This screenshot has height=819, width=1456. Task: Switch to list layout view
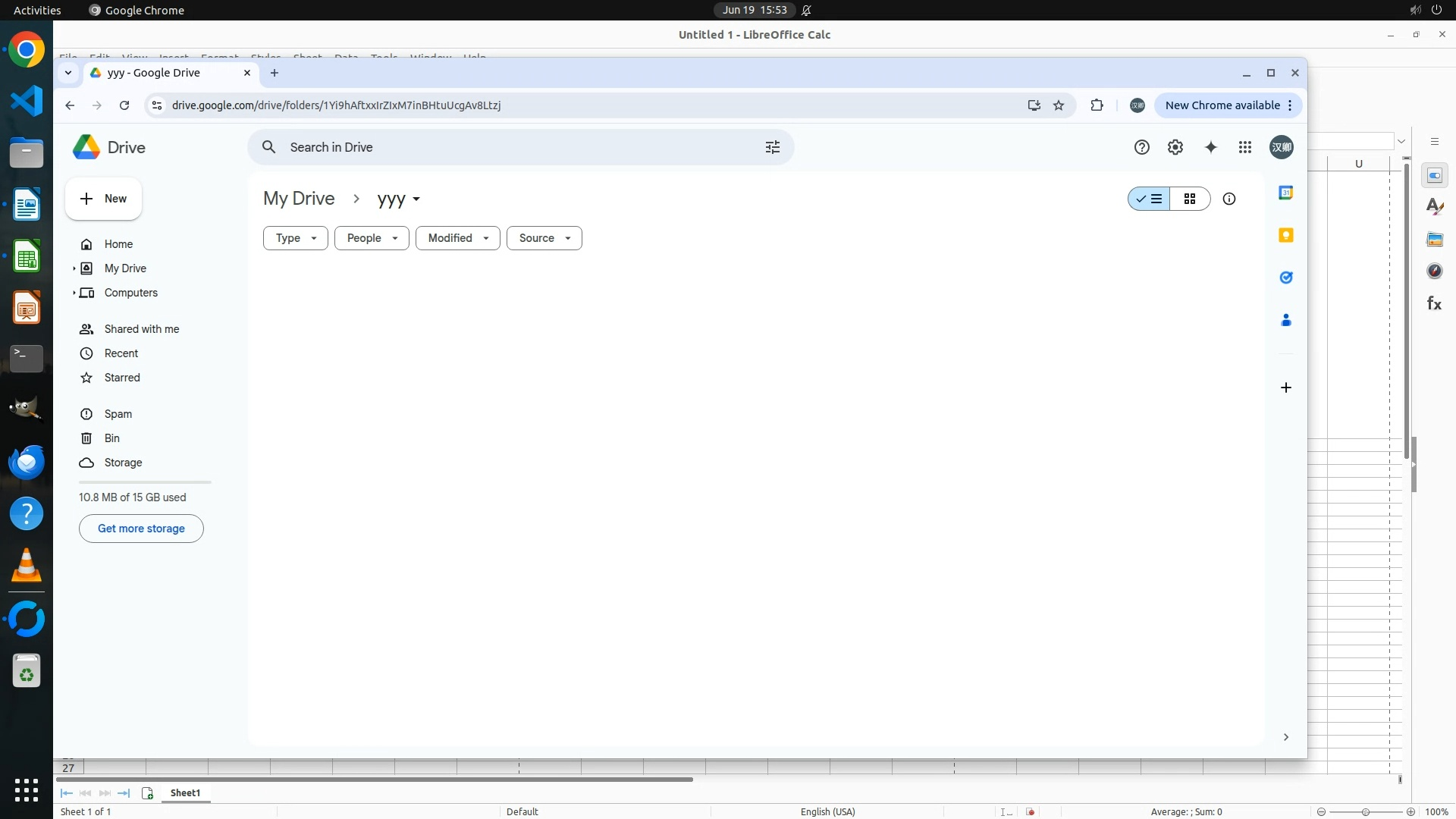(x=1149, y=199)
